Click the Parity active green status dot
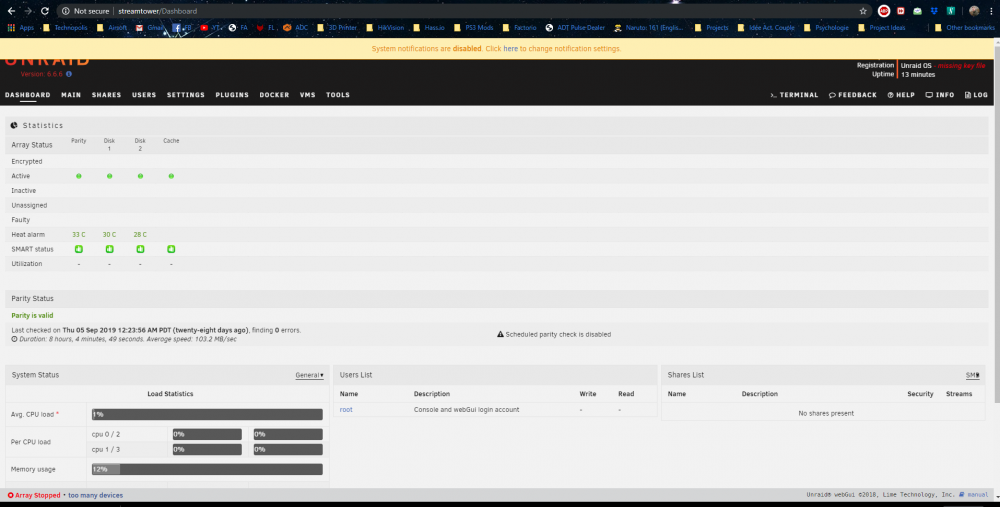 click(x=78, y=176)
